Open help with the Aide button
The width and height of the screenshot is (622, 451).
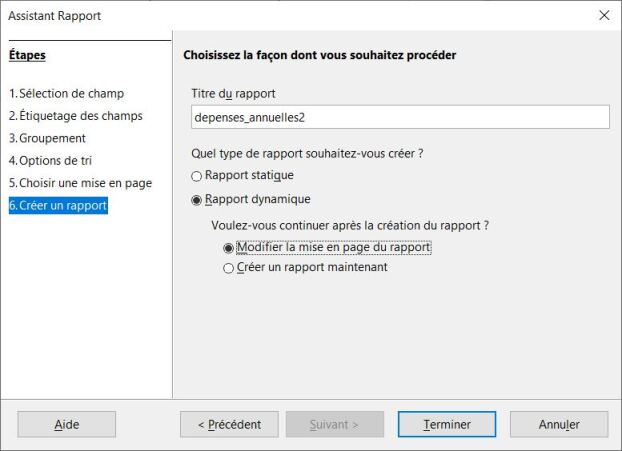66,424
